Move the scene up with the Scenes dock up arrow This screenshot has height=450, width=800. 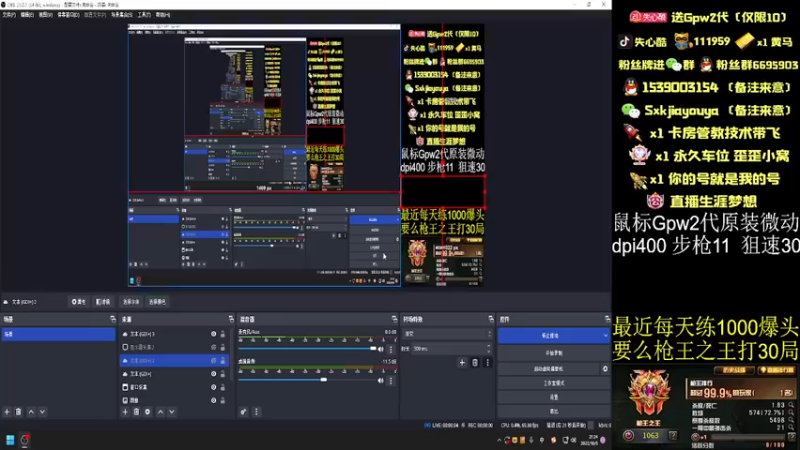(31, 412)
